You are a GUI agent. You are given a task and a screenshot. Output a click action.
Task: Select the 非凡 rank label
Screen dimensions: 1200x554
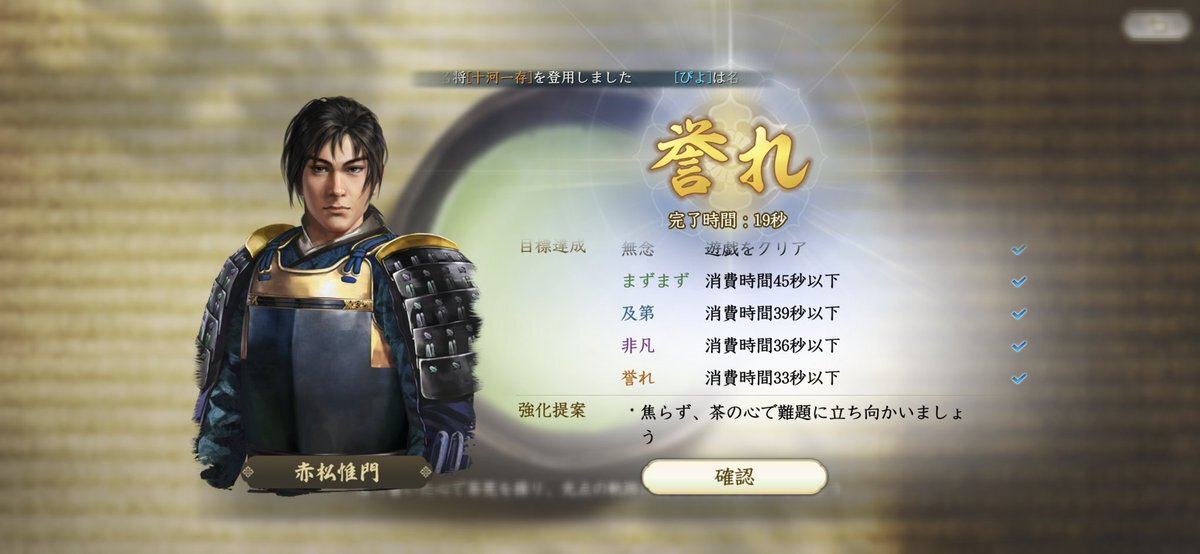coord(638,346)
